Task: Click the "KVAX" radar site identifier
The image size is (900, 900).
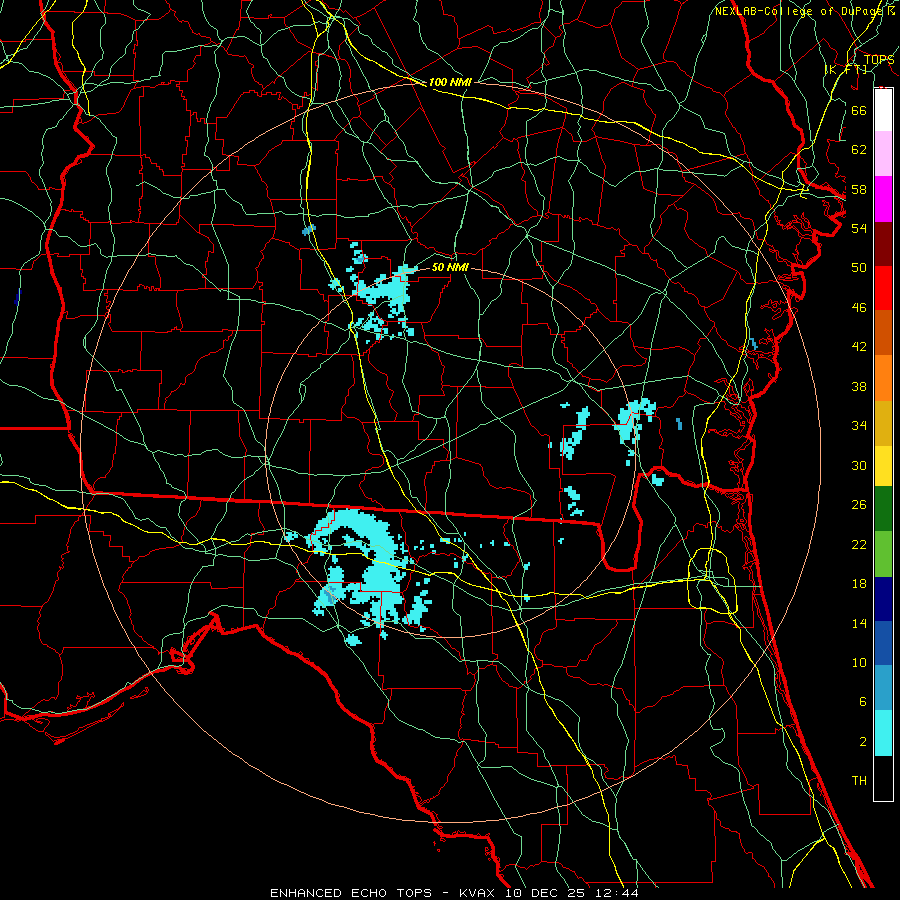Action: [479, 893]
